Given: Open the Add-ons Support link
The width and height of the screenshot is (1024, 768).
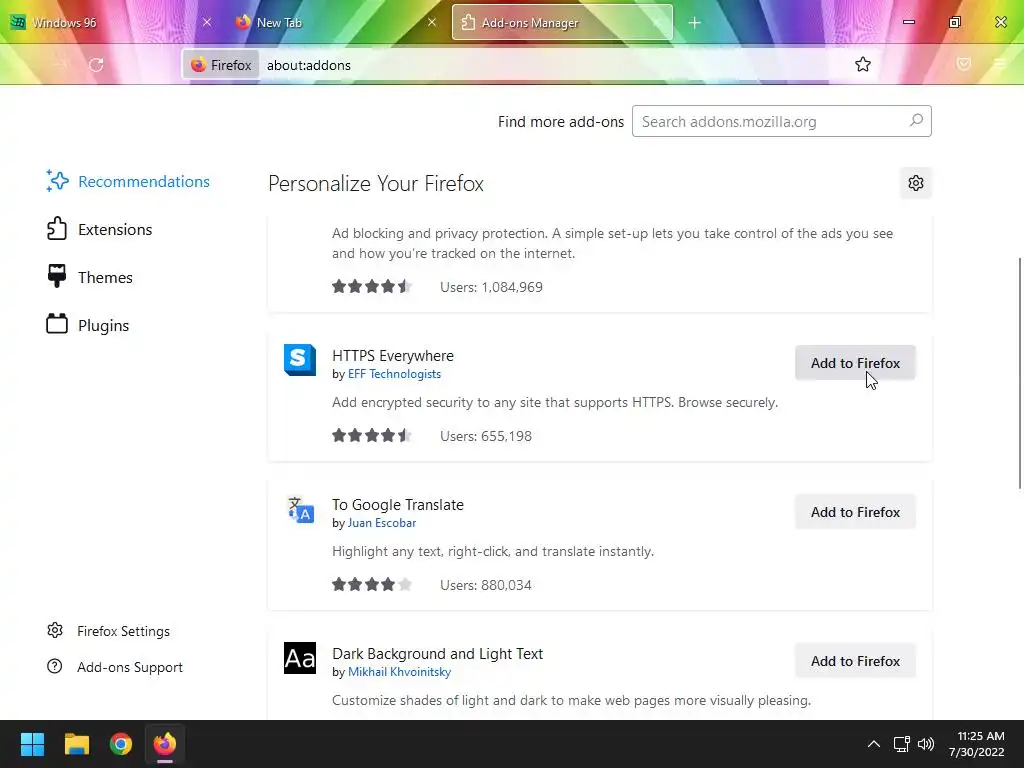Looking at the screenshot, I should (x=115, y=667).
